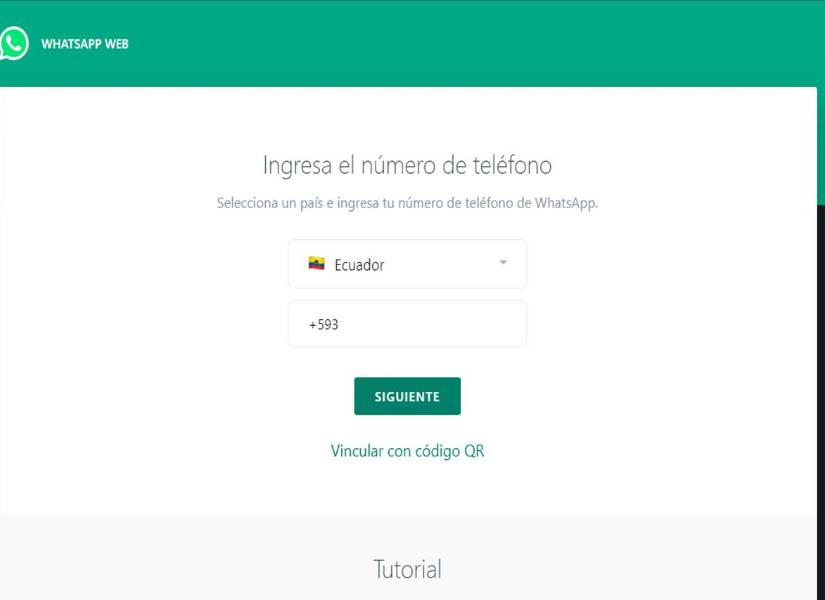Click the Selecciona un país instruction text

pyautogui.click(x=407, y=203)
